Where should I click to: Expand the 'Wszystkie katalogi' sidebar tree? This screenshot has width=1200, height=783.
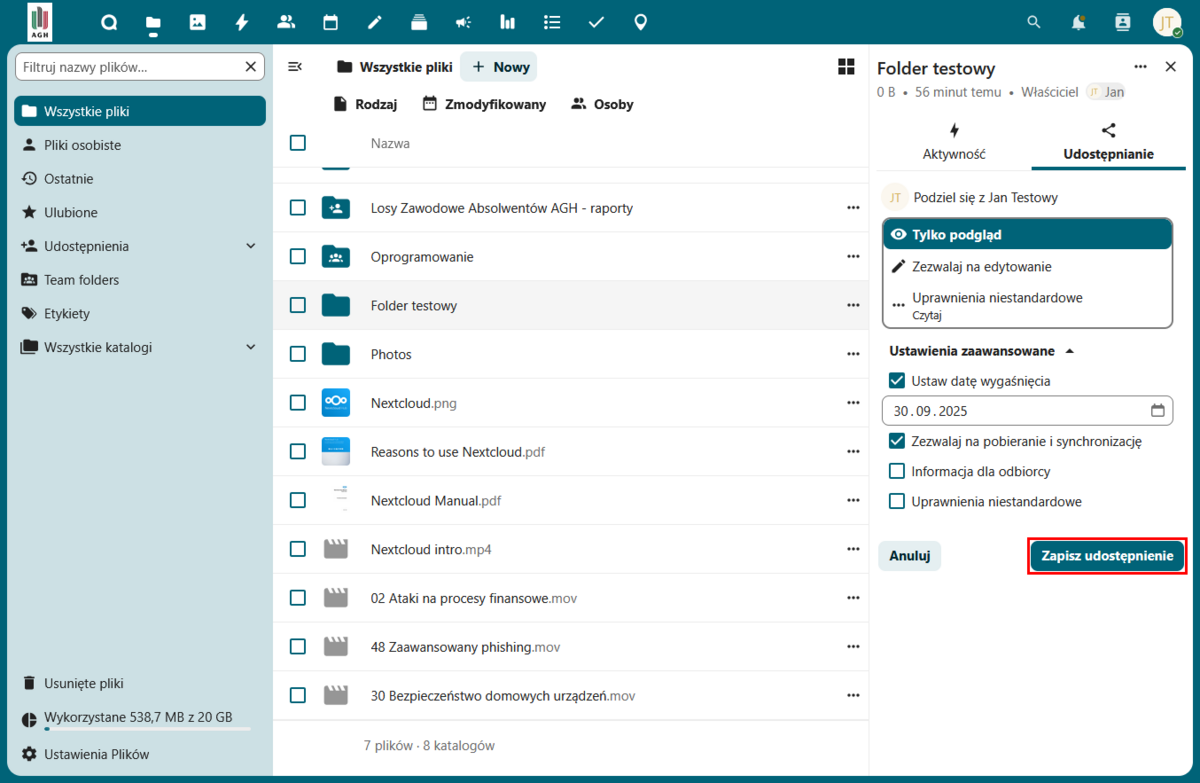tap(251, 347)
